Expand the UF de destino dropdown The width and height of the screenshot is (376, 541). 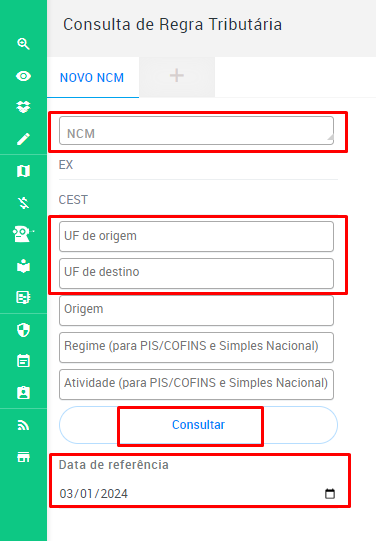pos(196,273)
